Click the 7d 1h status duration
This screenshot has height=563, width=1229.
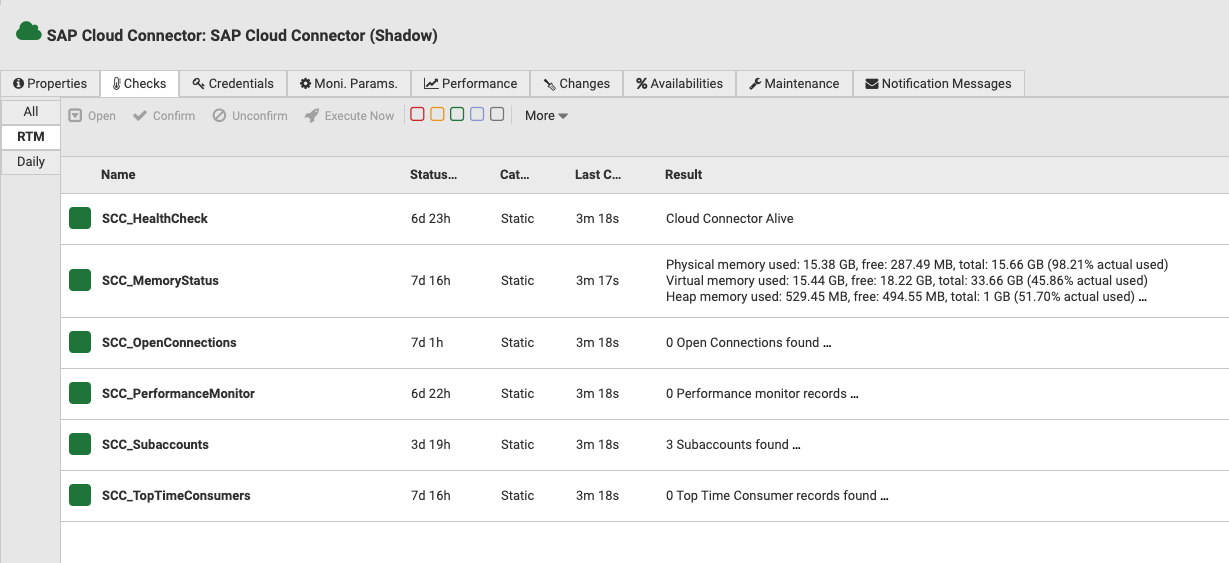pos(427,343)
